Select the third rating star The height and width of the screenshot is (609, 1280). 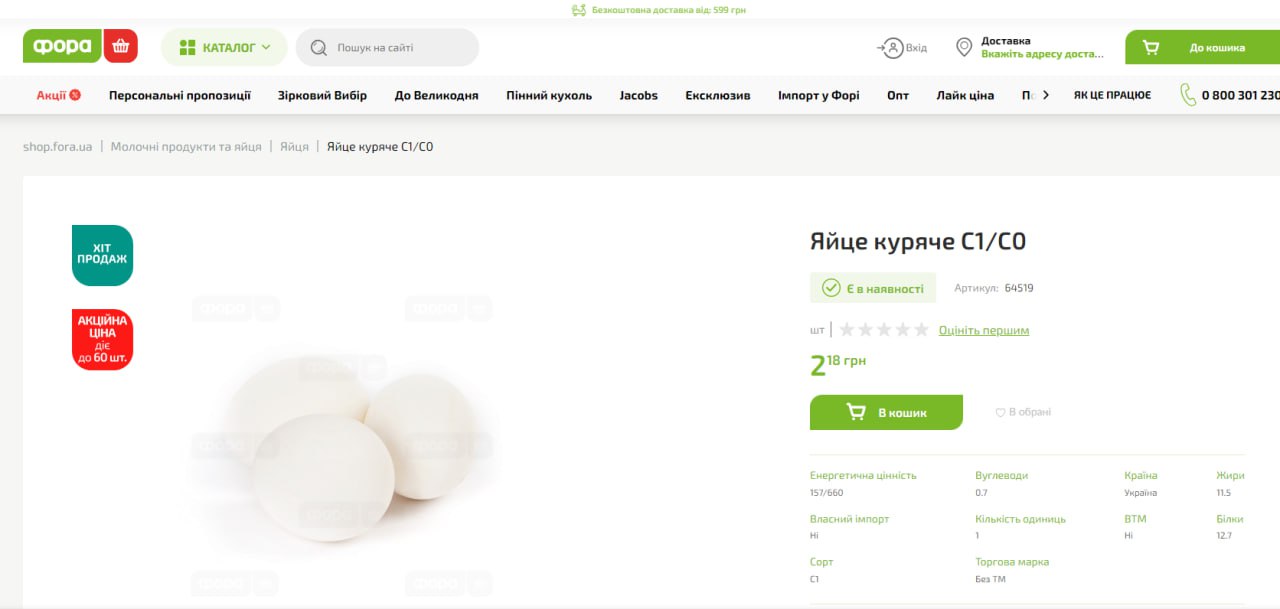point(884,330)
